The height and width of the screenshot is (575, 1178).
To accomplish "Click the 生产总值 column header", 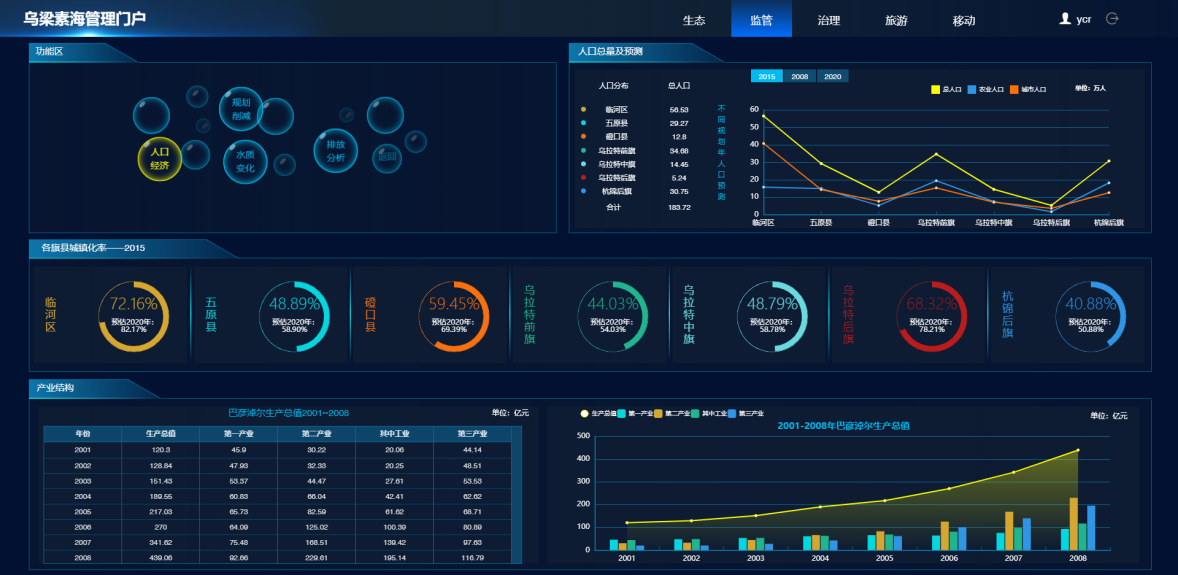I will tap(160, 434).
